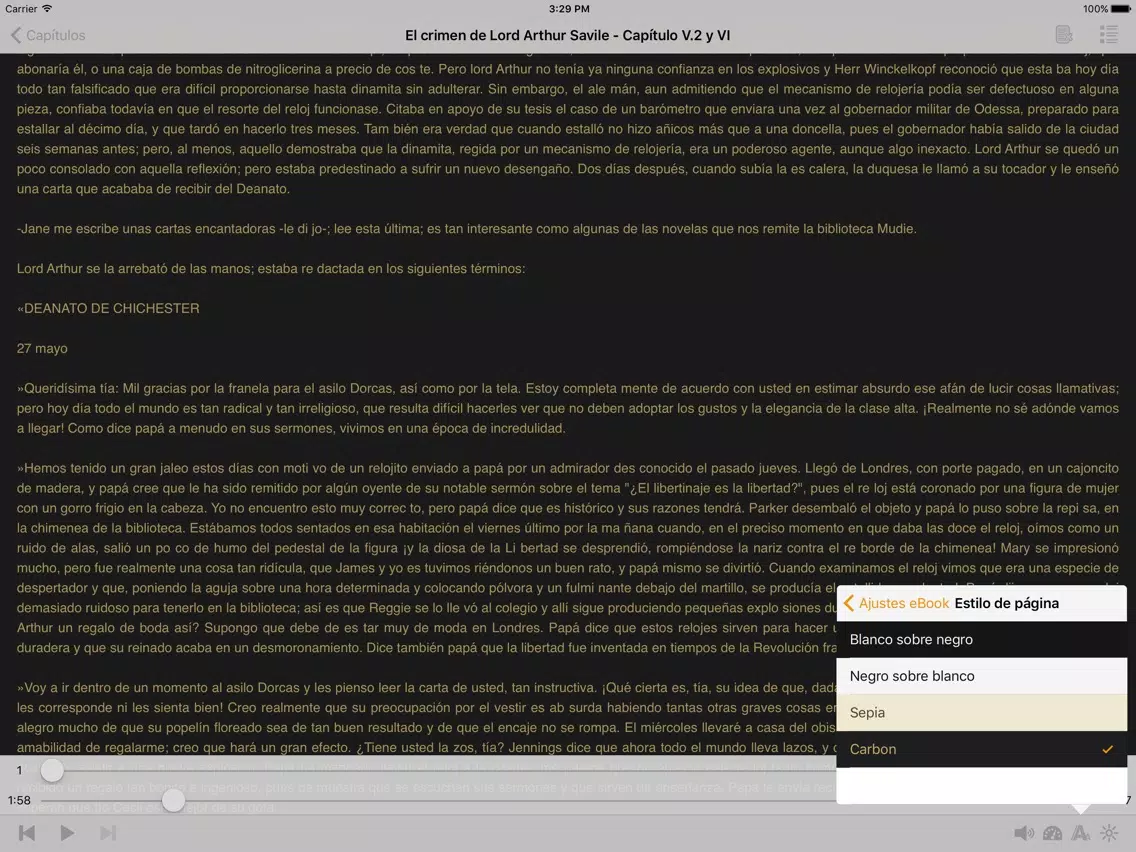Skip to next track
This screenshot has width=1136, height=852.
[x=108, y=833]
